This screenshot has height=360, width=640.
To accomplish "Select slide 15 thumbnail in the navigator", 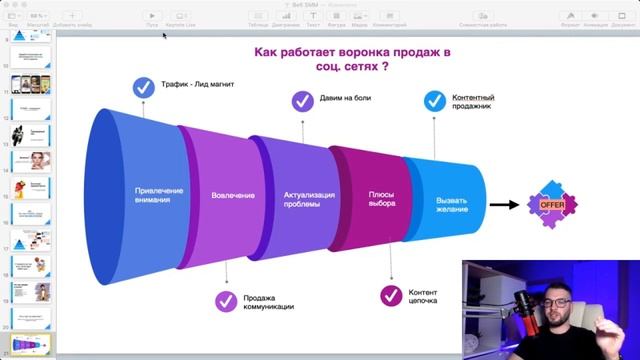I will pos(31,188).
